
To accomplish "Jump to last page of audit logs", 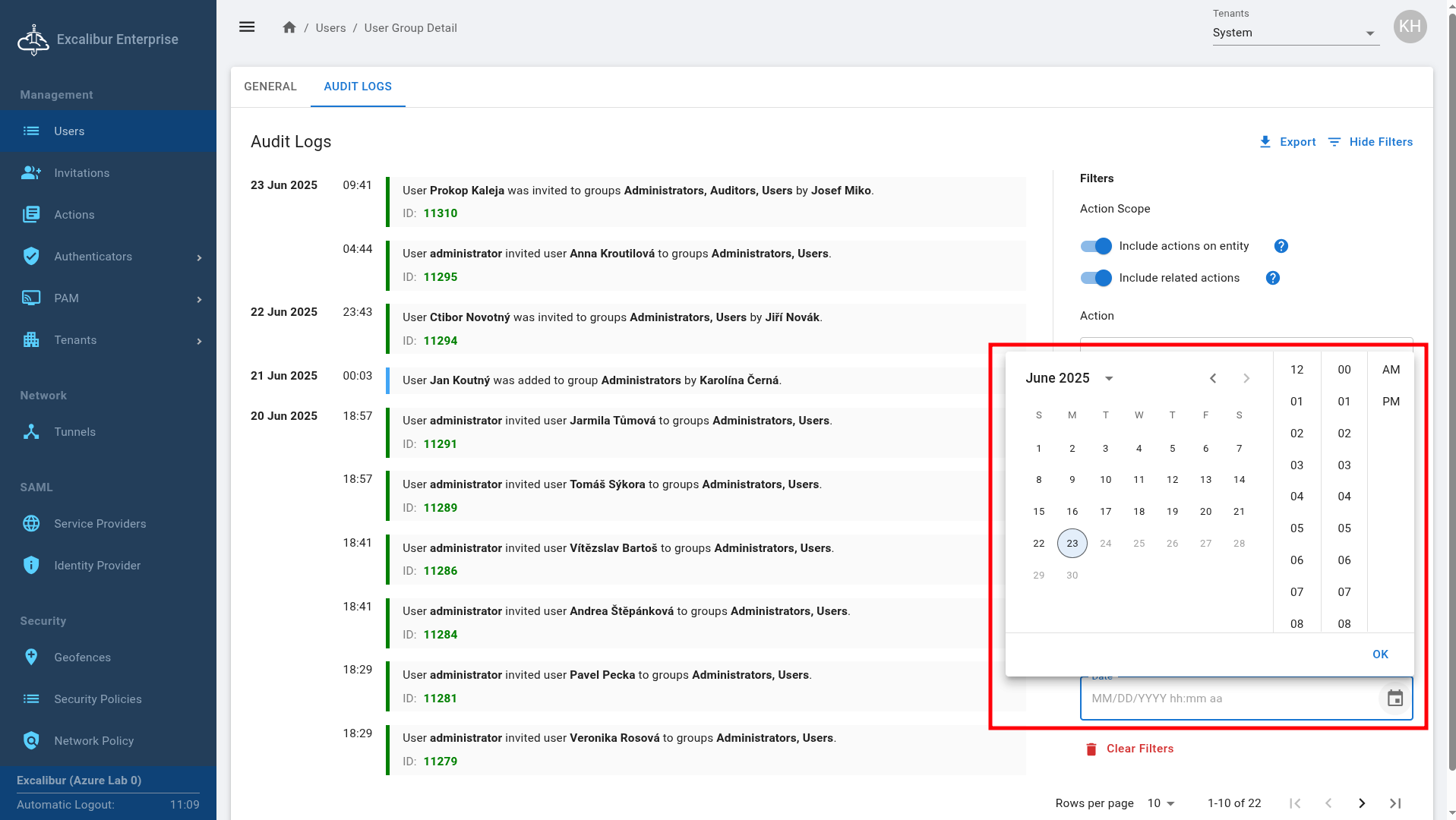I will coord(1394,803).
